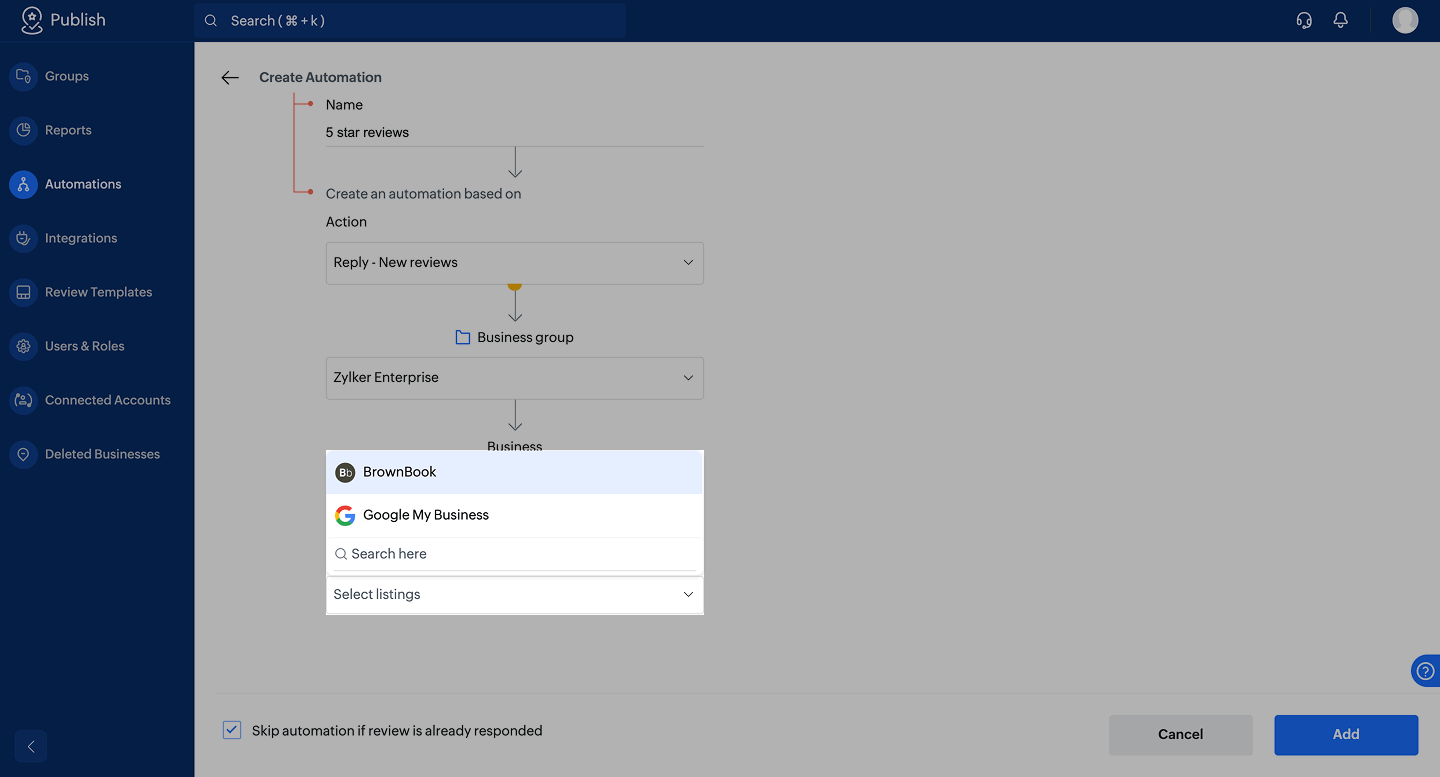The width and height of the screenshot is (1440, 777).
Task: Open the headset support icon
Action: coord(1304,20)
